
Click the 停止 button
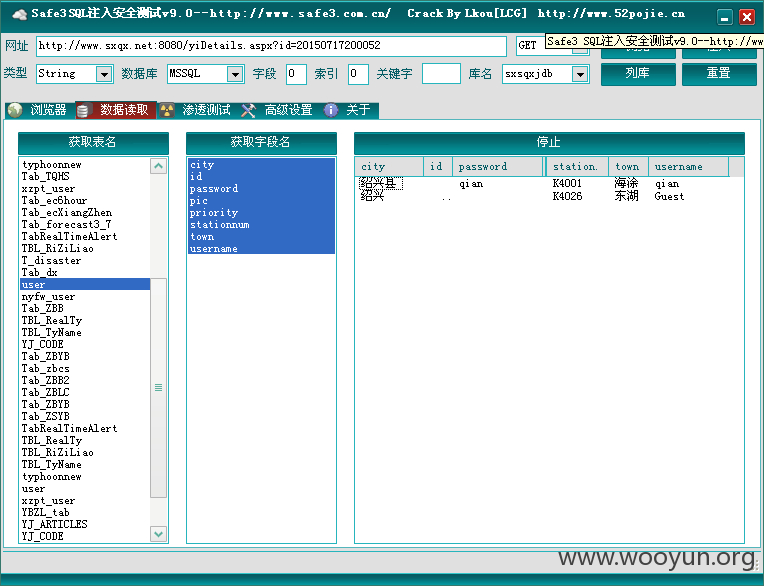point(549,143)
